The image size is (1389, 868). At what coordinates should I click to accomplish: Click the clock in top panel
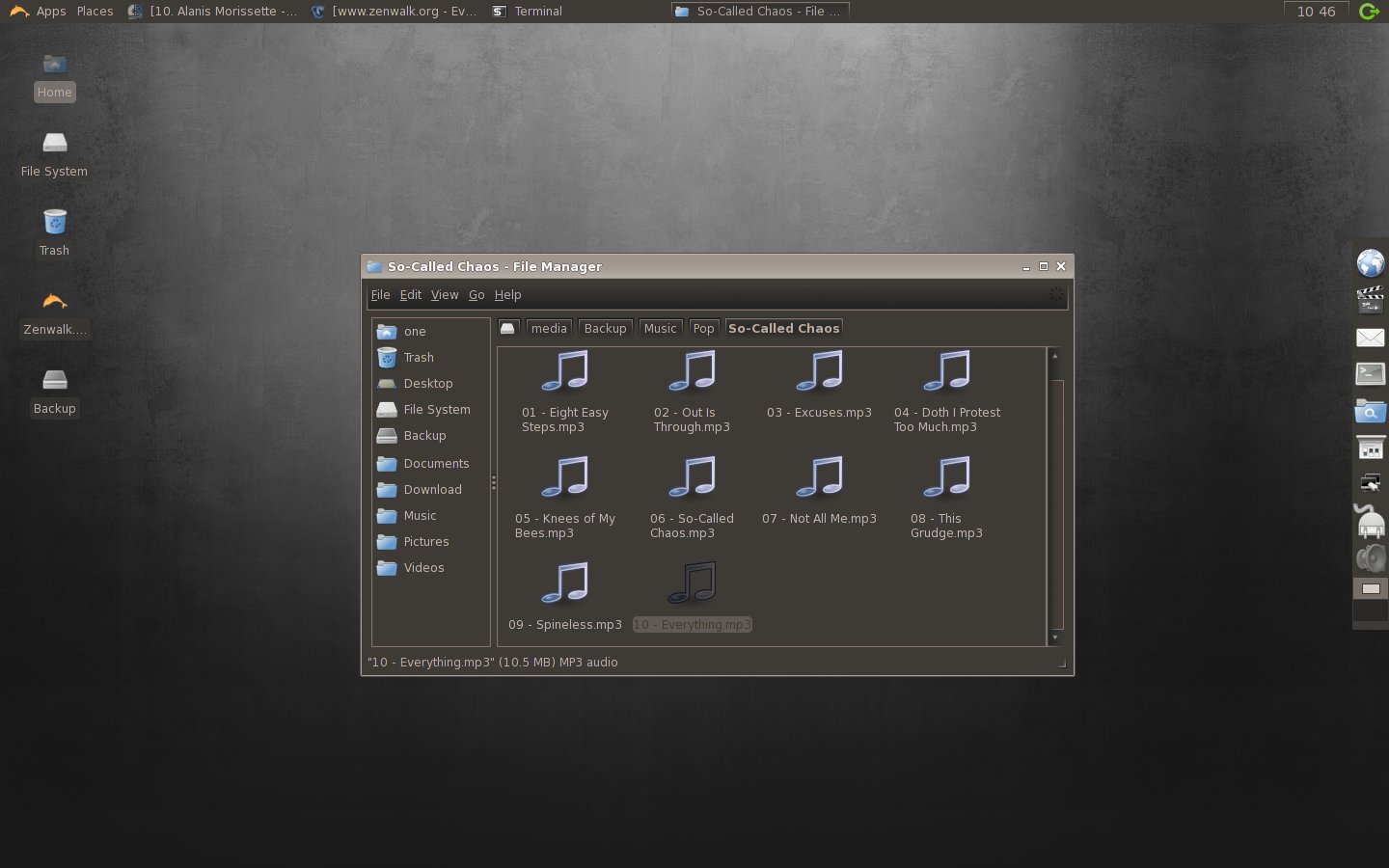[x=1316, y=12]
